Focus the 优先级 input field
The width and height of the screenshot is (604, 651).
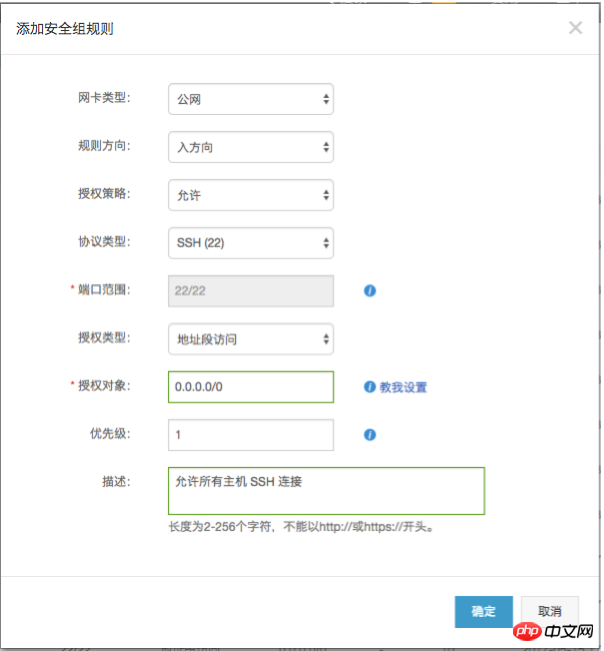[x=251, y=435]
